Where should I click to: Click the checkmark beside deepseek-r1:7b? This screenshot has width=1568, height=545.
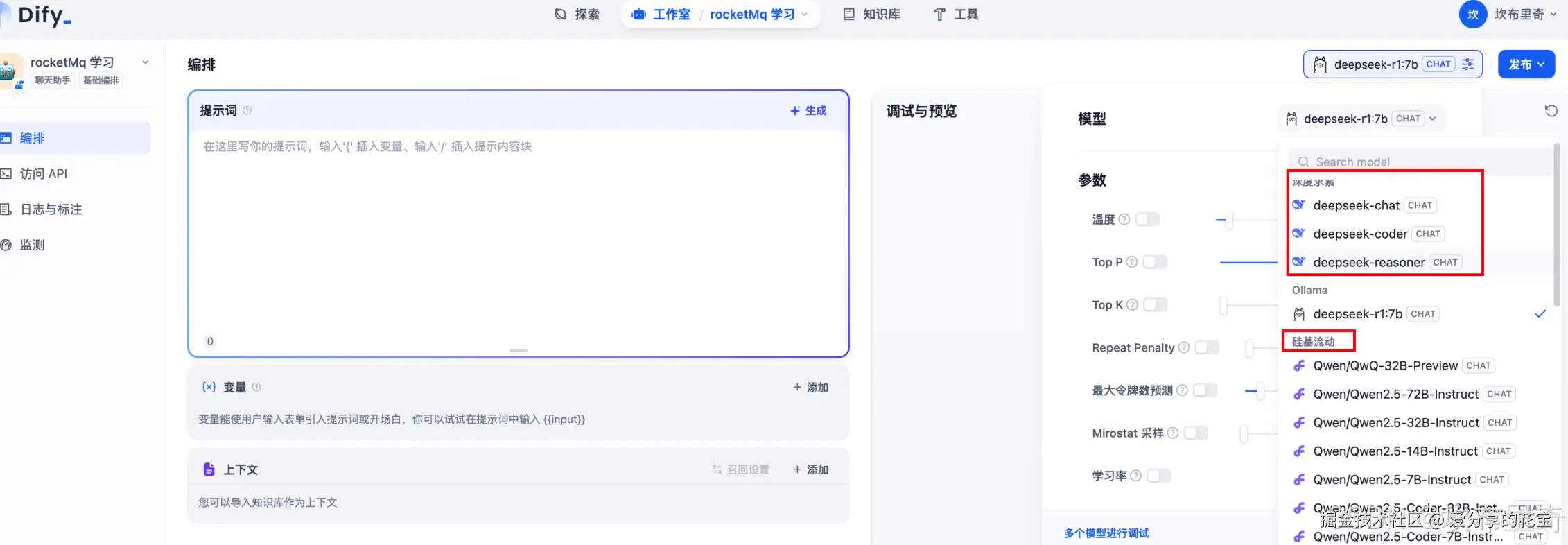point(1540,314)
